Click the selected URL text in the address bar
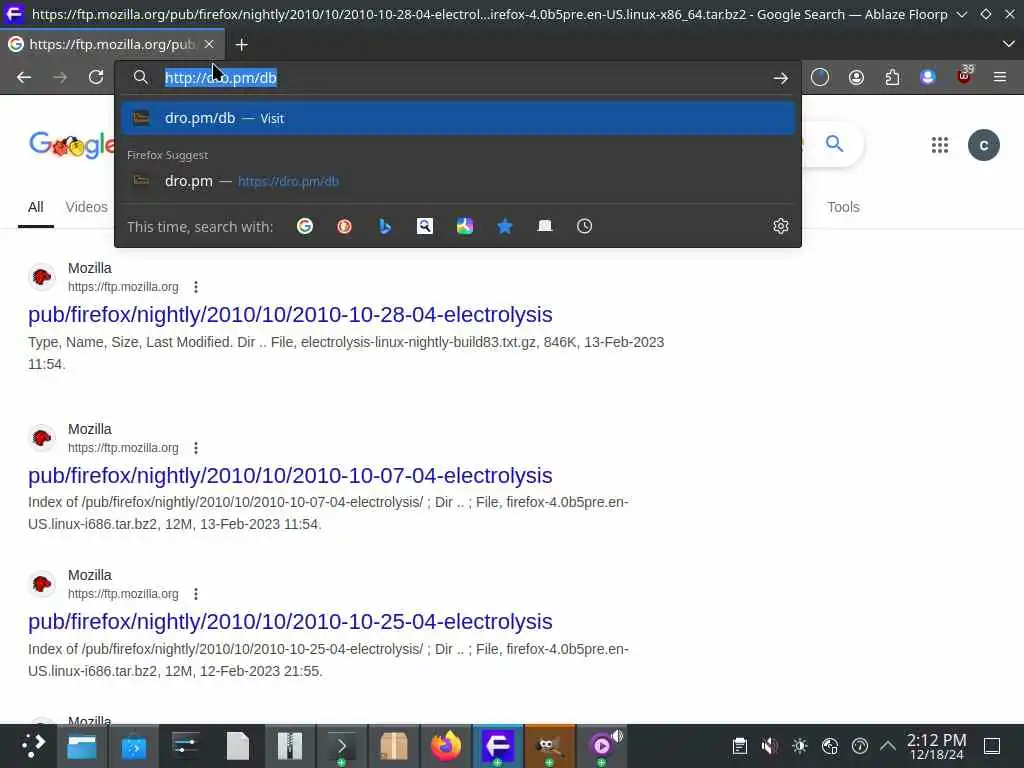 click(x=221, y=78)
